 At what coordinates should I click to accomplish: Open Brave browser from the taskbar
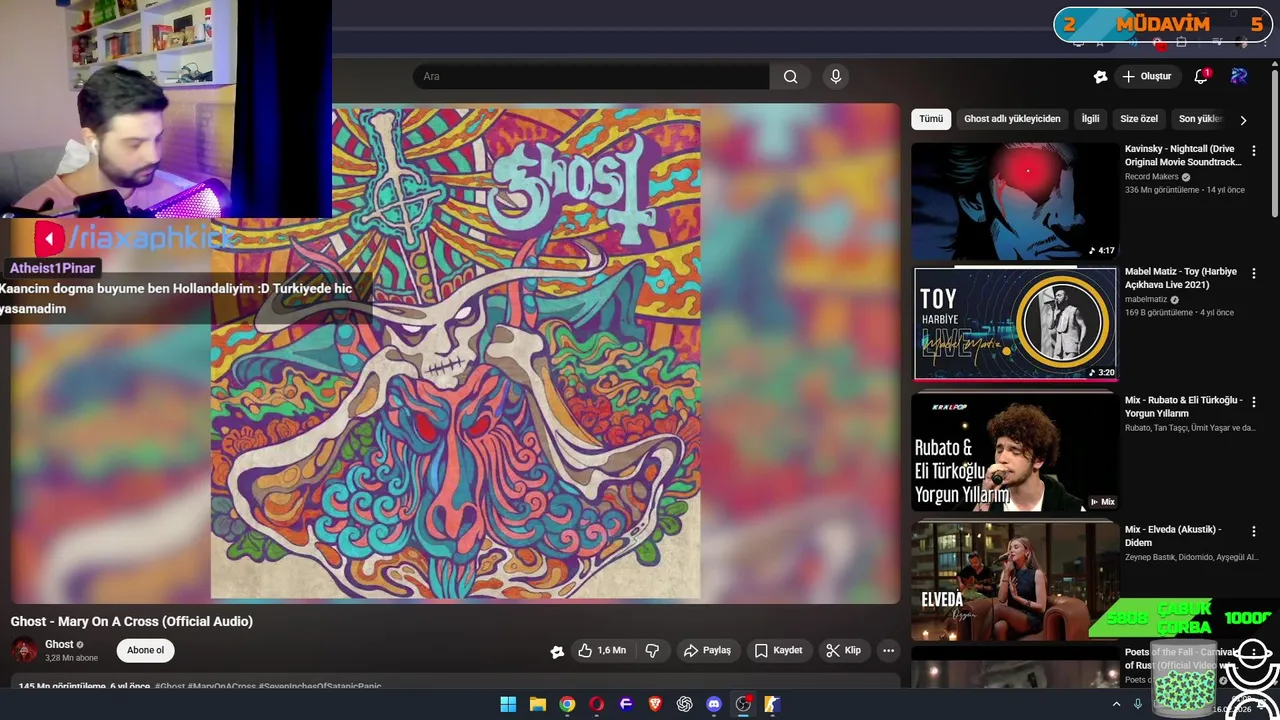click(x=655, y=704)
